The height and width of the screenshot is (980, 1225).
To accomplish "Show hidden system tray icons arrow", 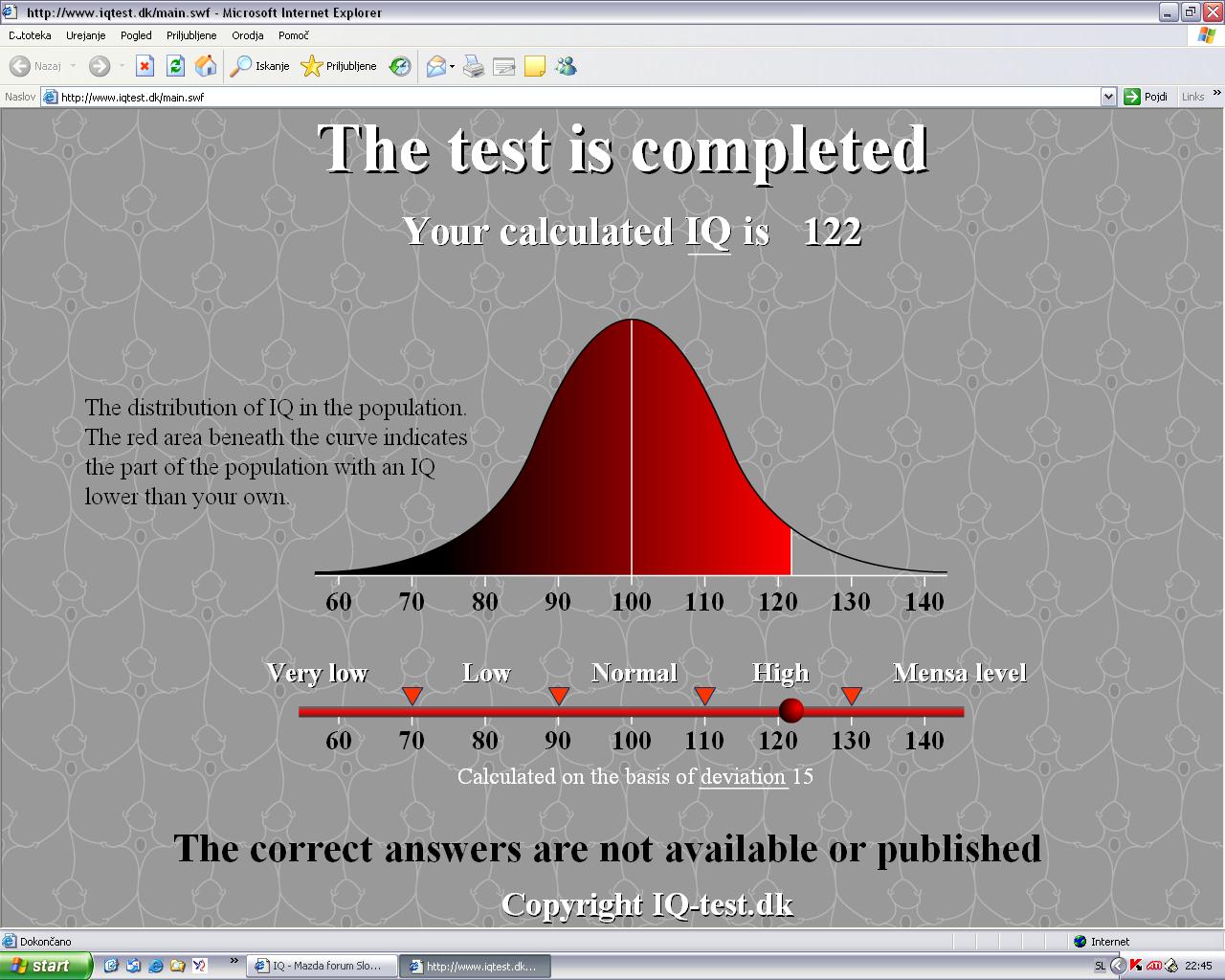I will tap(1118, 966).
